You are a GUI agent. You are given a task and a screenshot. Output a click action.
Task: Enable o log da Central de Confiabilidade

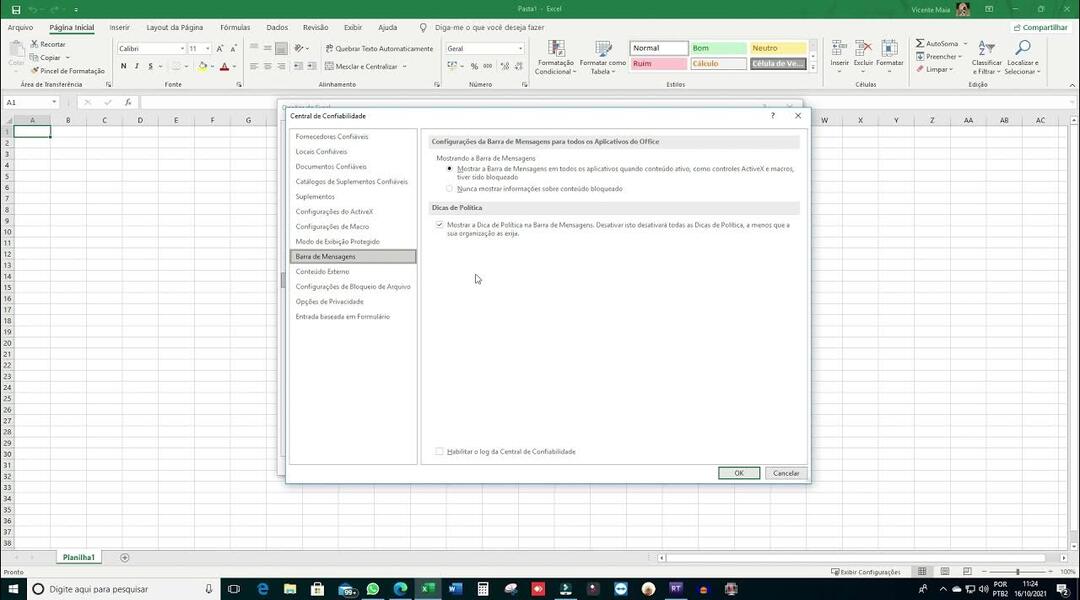coord(439,451)
